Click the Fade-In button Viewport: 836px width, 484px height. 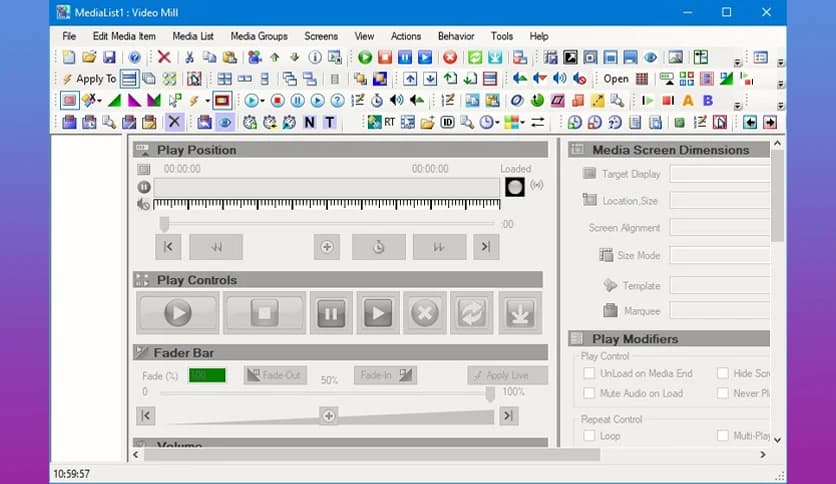[x=385, y=375]
